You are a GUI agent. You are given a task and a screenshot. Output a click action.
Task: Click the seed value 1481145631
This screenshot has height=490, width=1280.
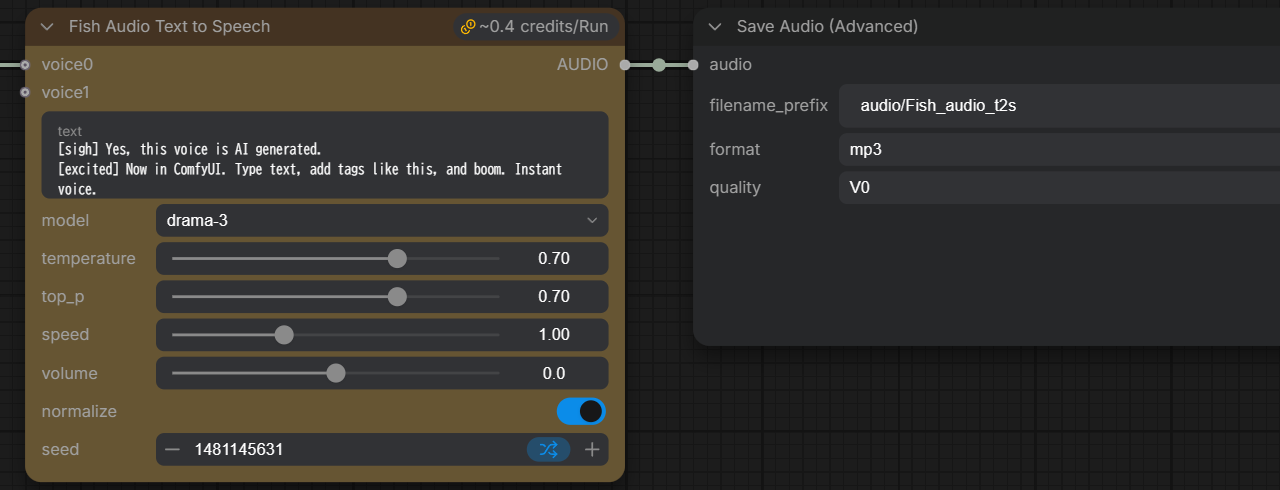(x=239, y=450)
